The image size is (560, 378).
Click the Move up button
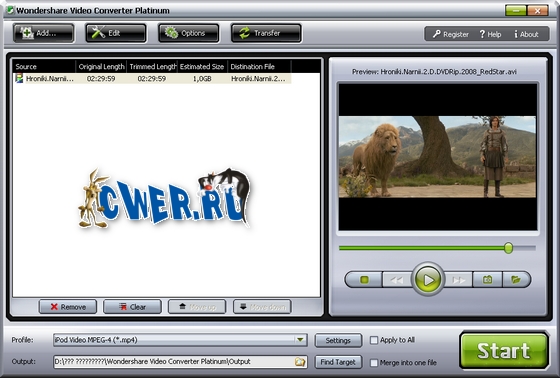[x=197, y=307]
